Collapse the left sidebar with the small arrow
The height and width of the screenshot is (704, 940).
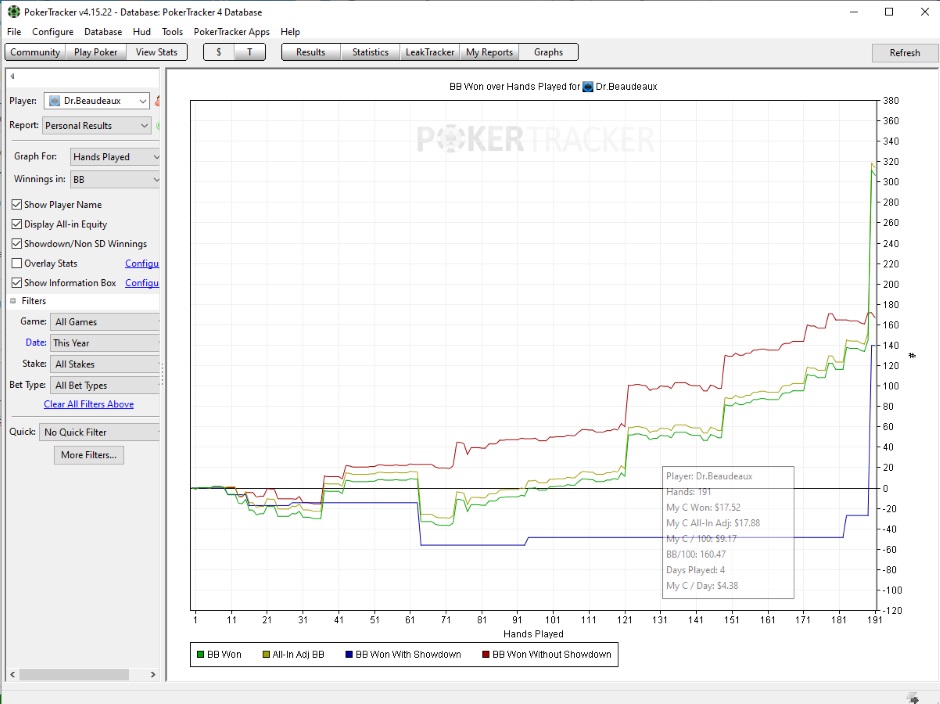tap(12, 76)
